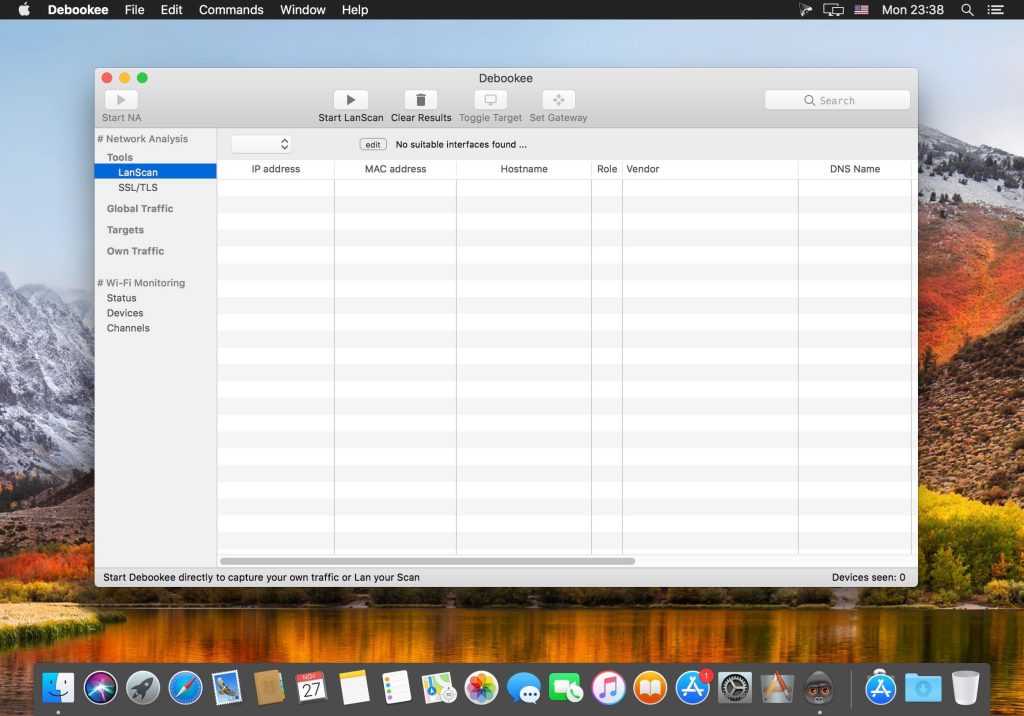Open the interface selection dropdown
Screen dimensions: 1024x716
[x=261, y=144]
